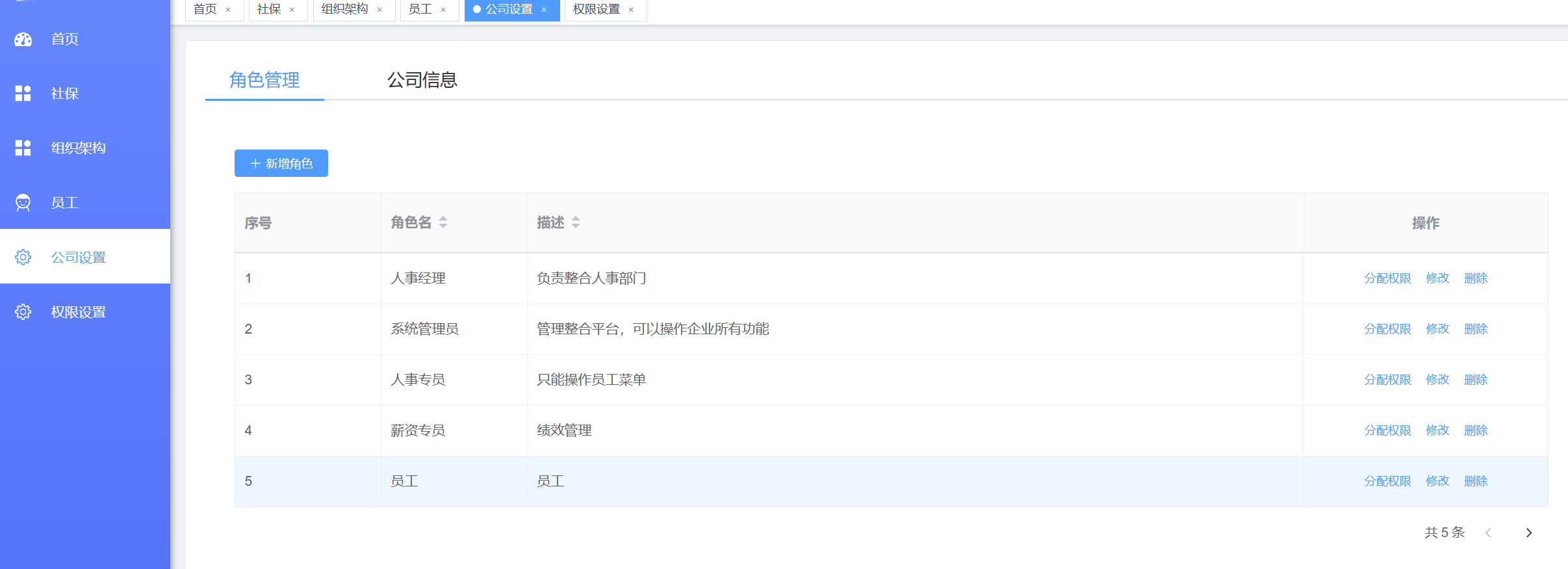Go to the next page arrow
The image size is (1568, 569).
(1529, 533)
